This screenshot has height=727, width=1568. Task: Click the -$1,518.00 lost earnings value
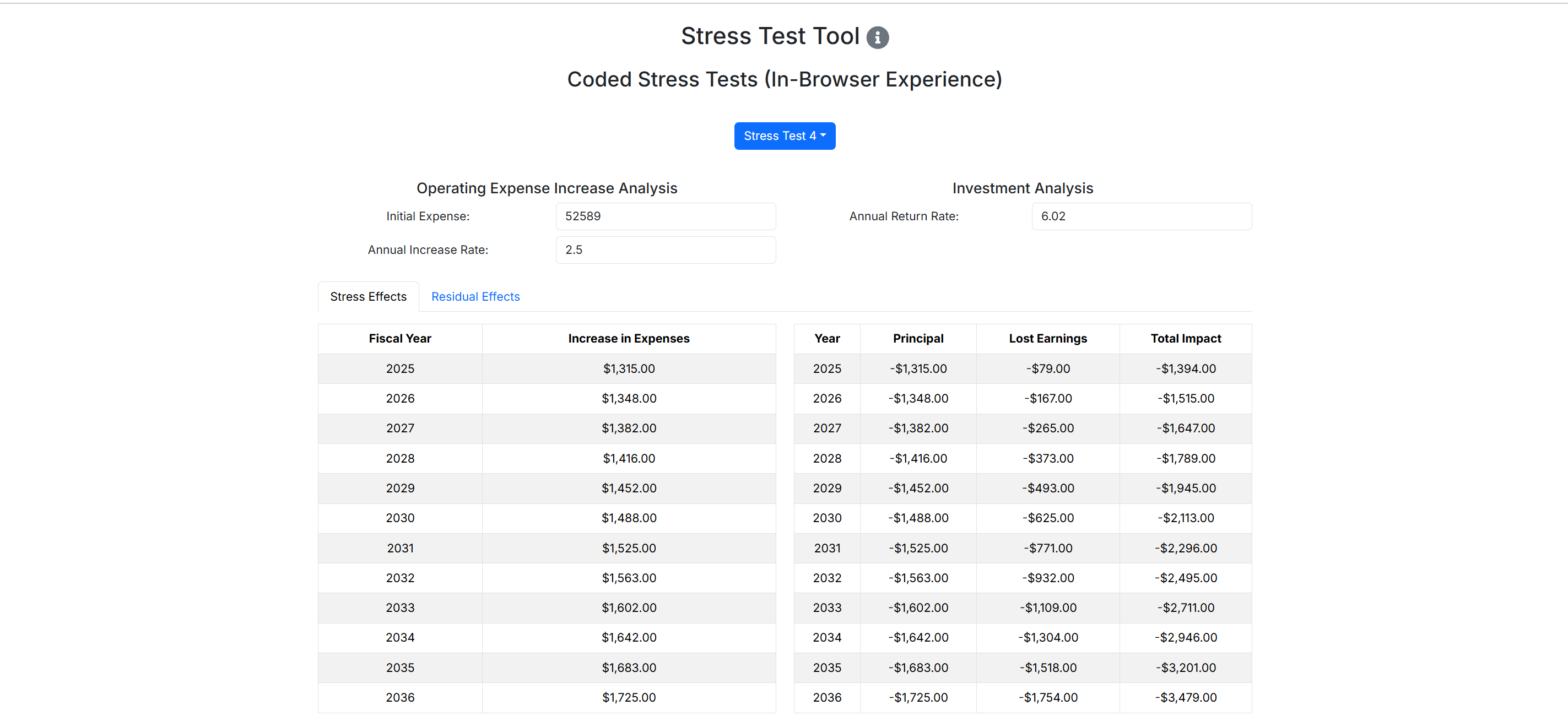[1047, 668]
